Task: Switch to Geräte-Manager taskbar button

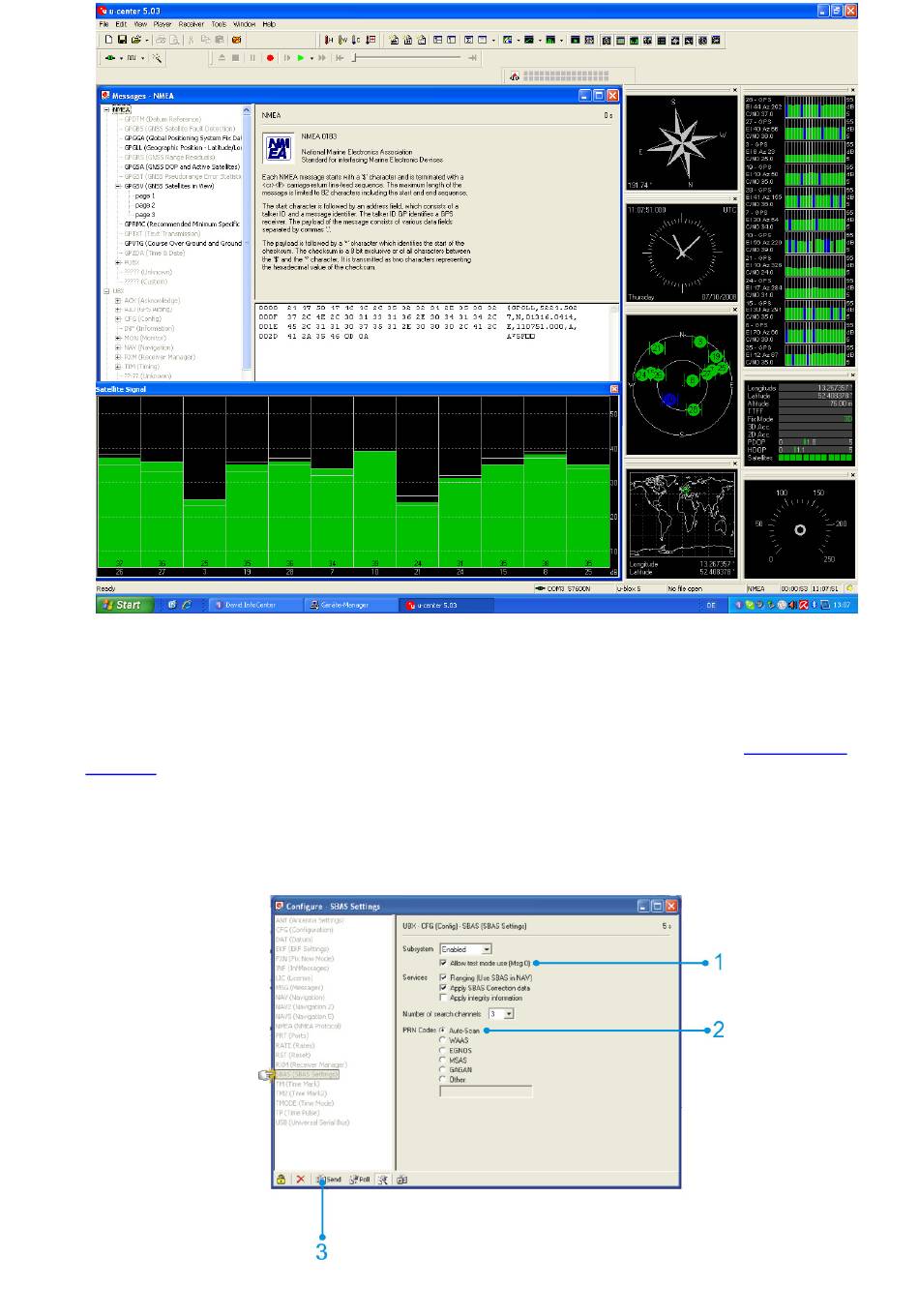Action: pyautogui.click(x=350, y=605)
